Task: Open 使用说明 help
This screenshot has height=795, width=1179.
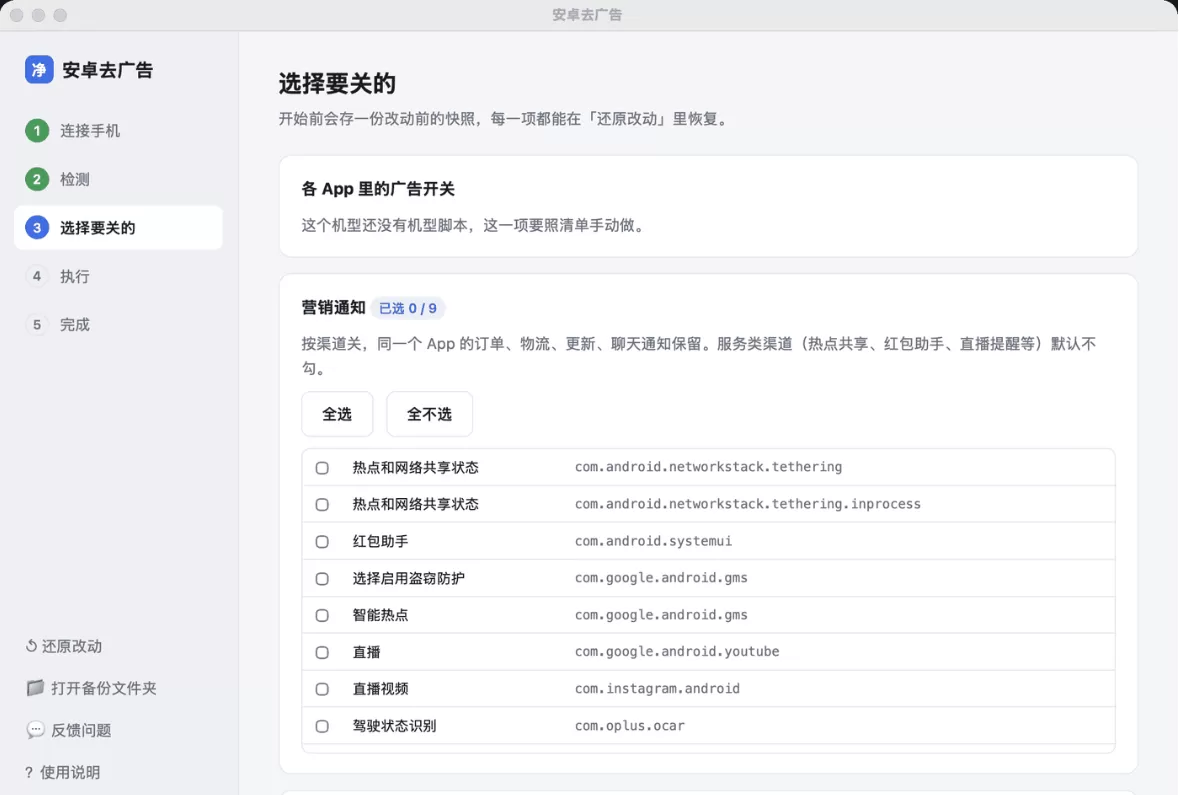Action: (x=62, y=772)
